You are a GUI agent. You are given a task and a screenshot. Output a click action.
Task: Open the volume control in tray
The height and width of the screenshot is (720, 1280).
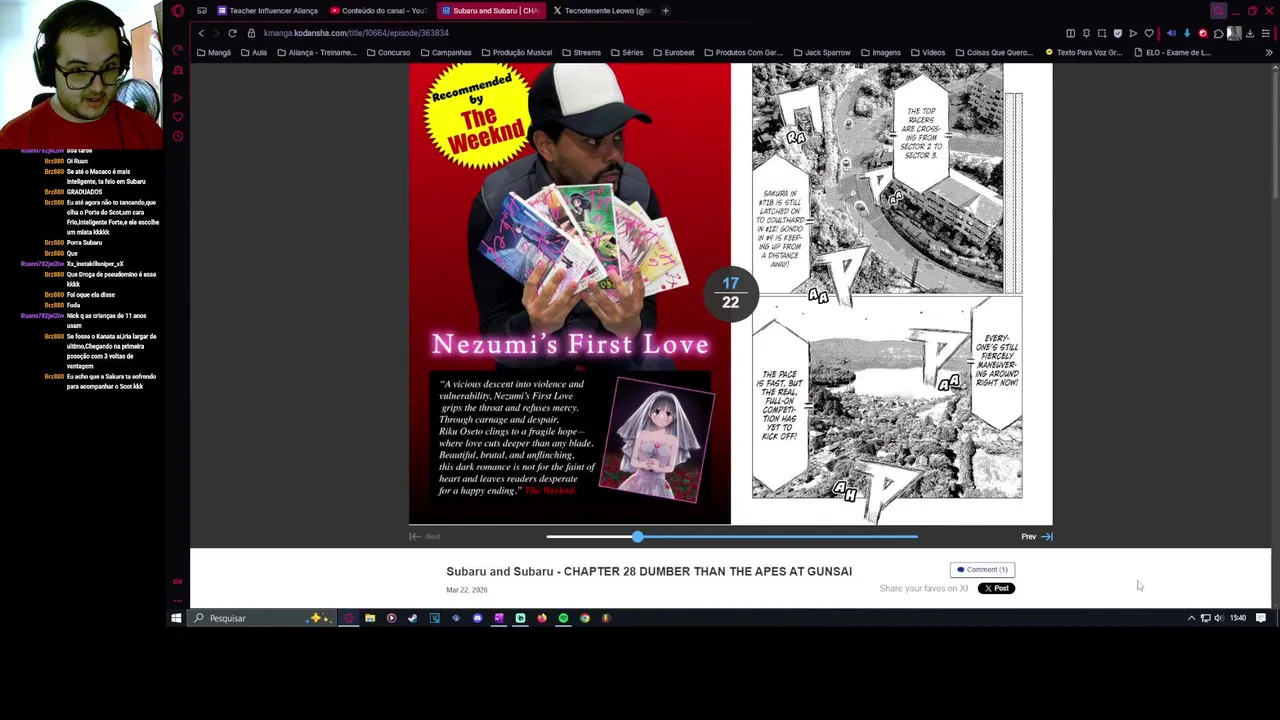[1218, 618]
